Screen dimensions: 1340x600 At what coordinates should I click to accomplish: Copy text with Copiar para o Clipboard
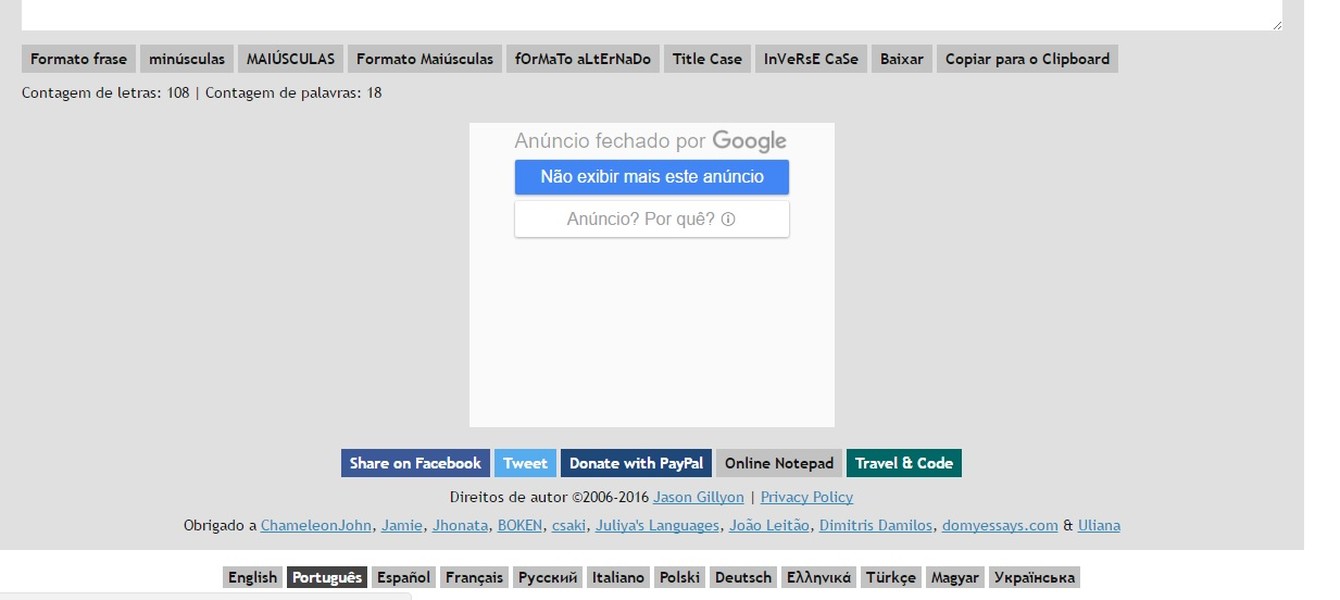point(1027,58)
